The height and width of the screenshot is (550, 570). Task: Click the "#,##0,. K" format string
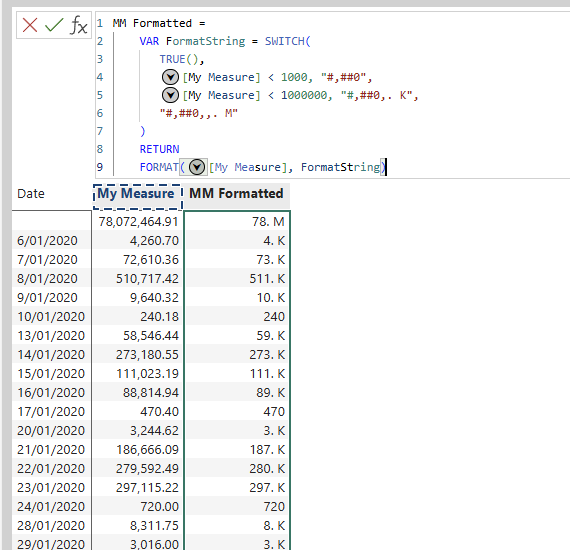coord(377,95)
